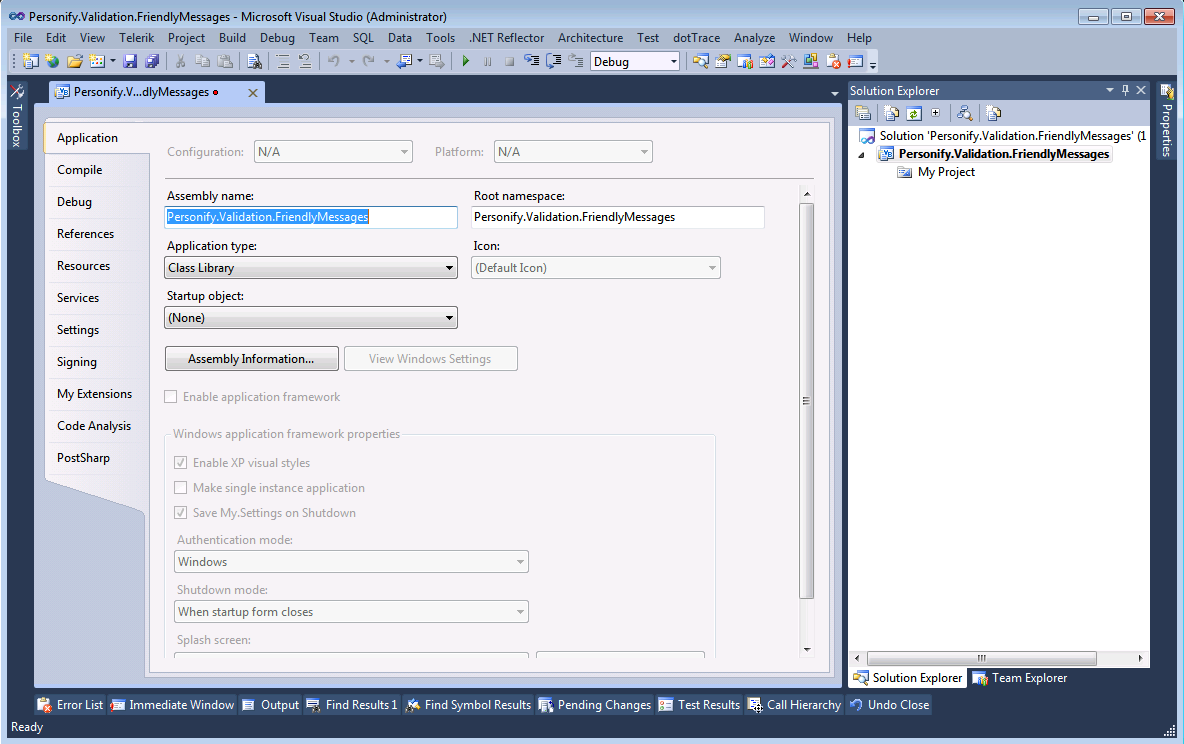The image size is (1184, 744).
Task: Open the Solution Configurations Debug dropdown
Action: (x=635, y=61)
